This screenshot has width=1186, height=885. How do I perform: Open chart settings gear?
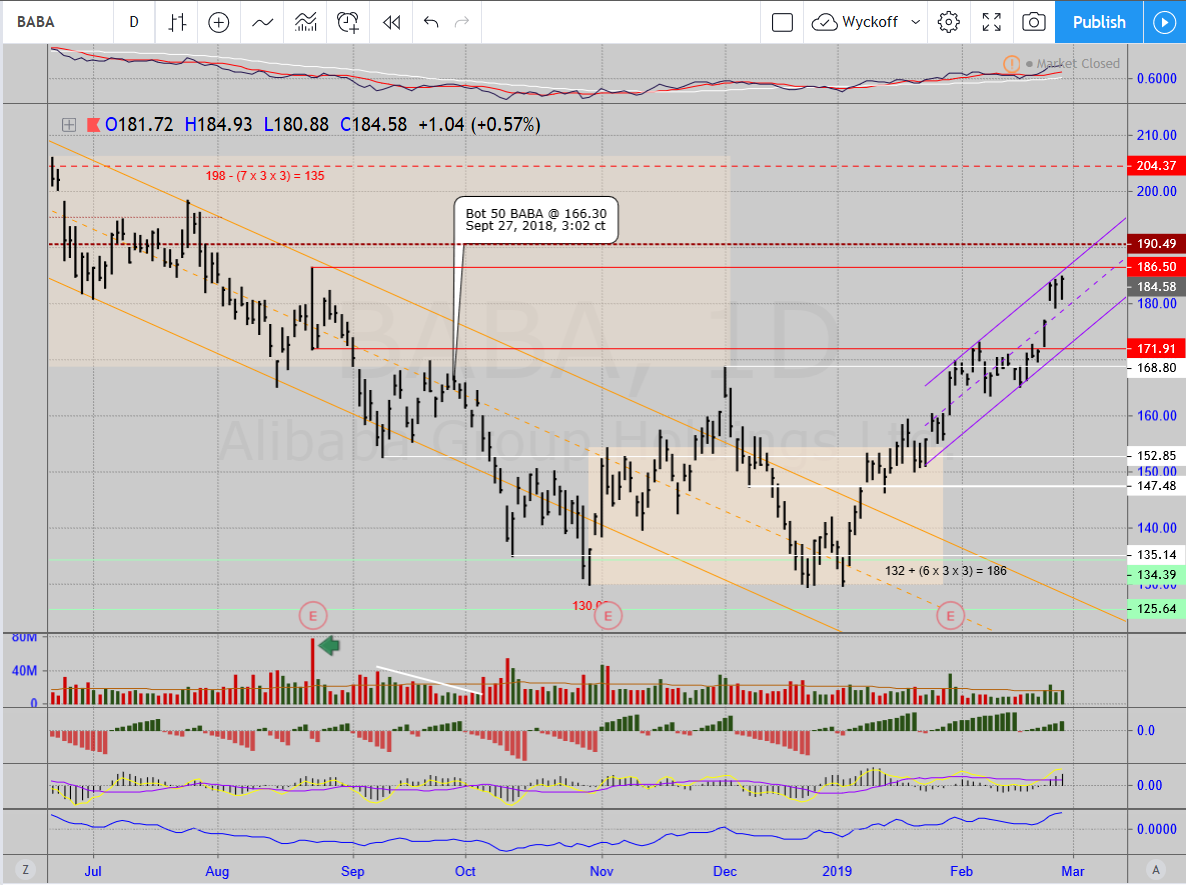(948, 22)
